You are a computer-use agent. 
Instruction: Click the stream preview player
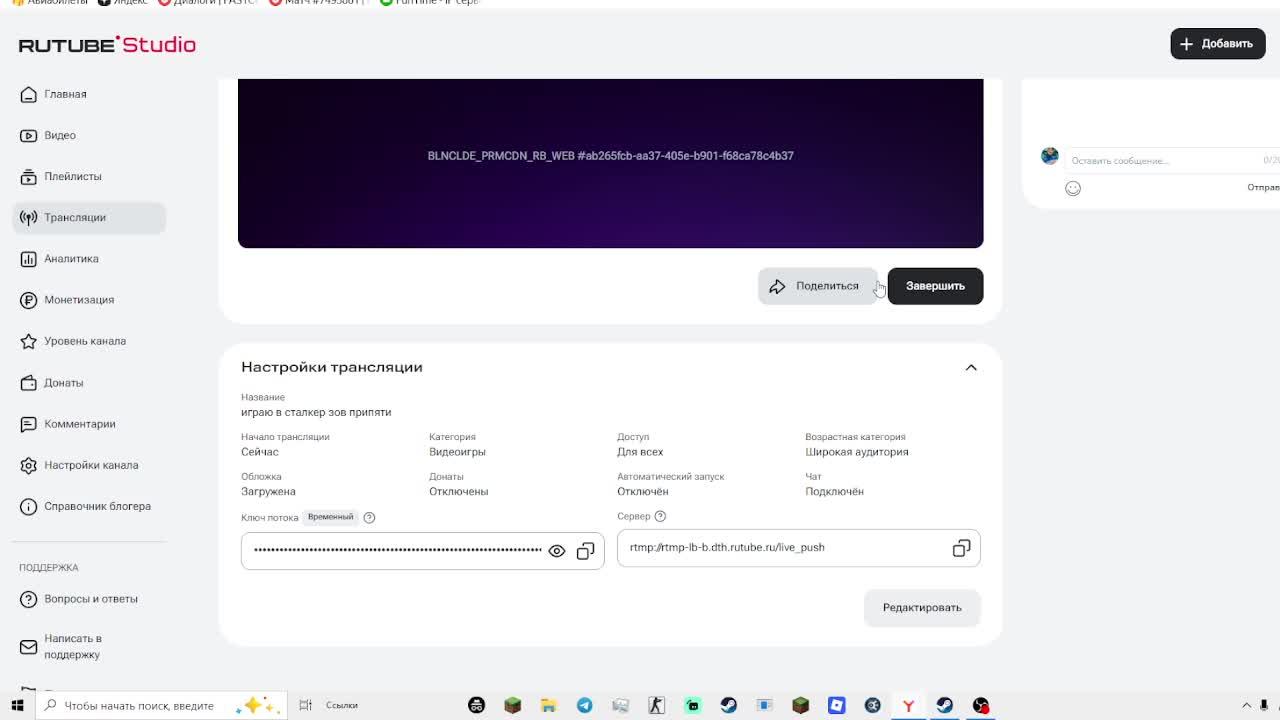tap(610, 163)
